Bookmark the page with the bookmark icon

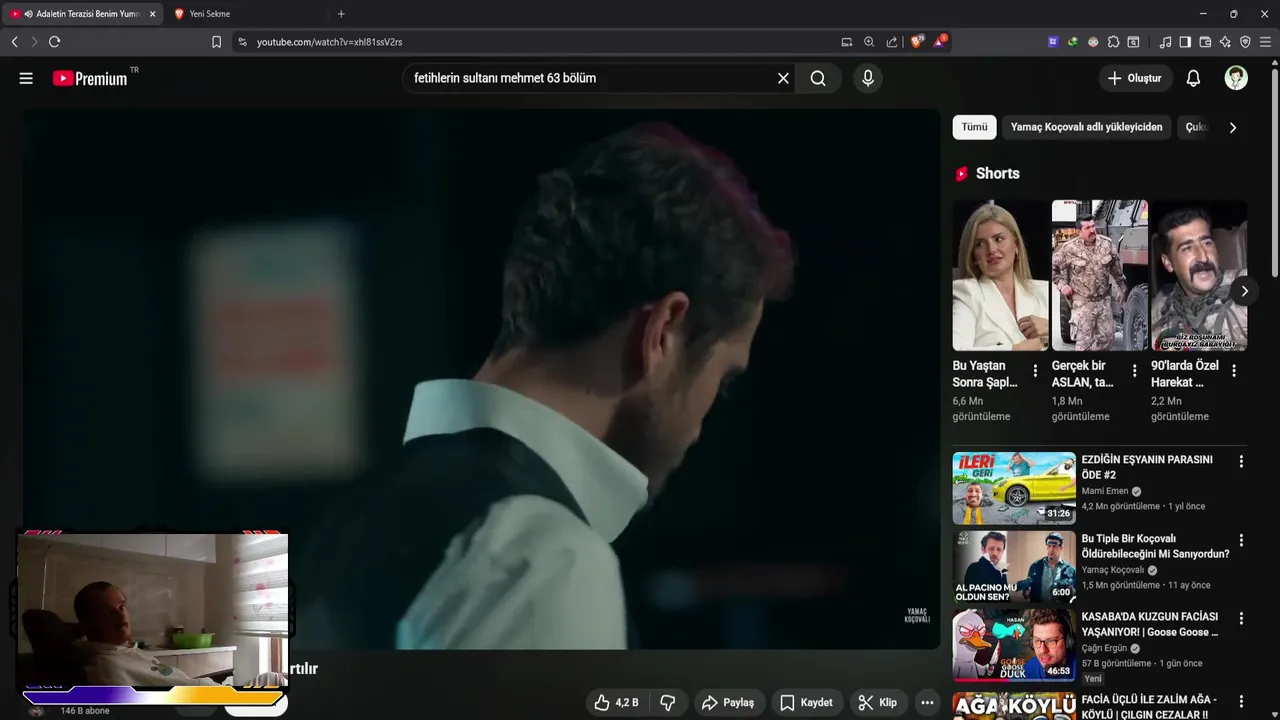pos(216,42)
